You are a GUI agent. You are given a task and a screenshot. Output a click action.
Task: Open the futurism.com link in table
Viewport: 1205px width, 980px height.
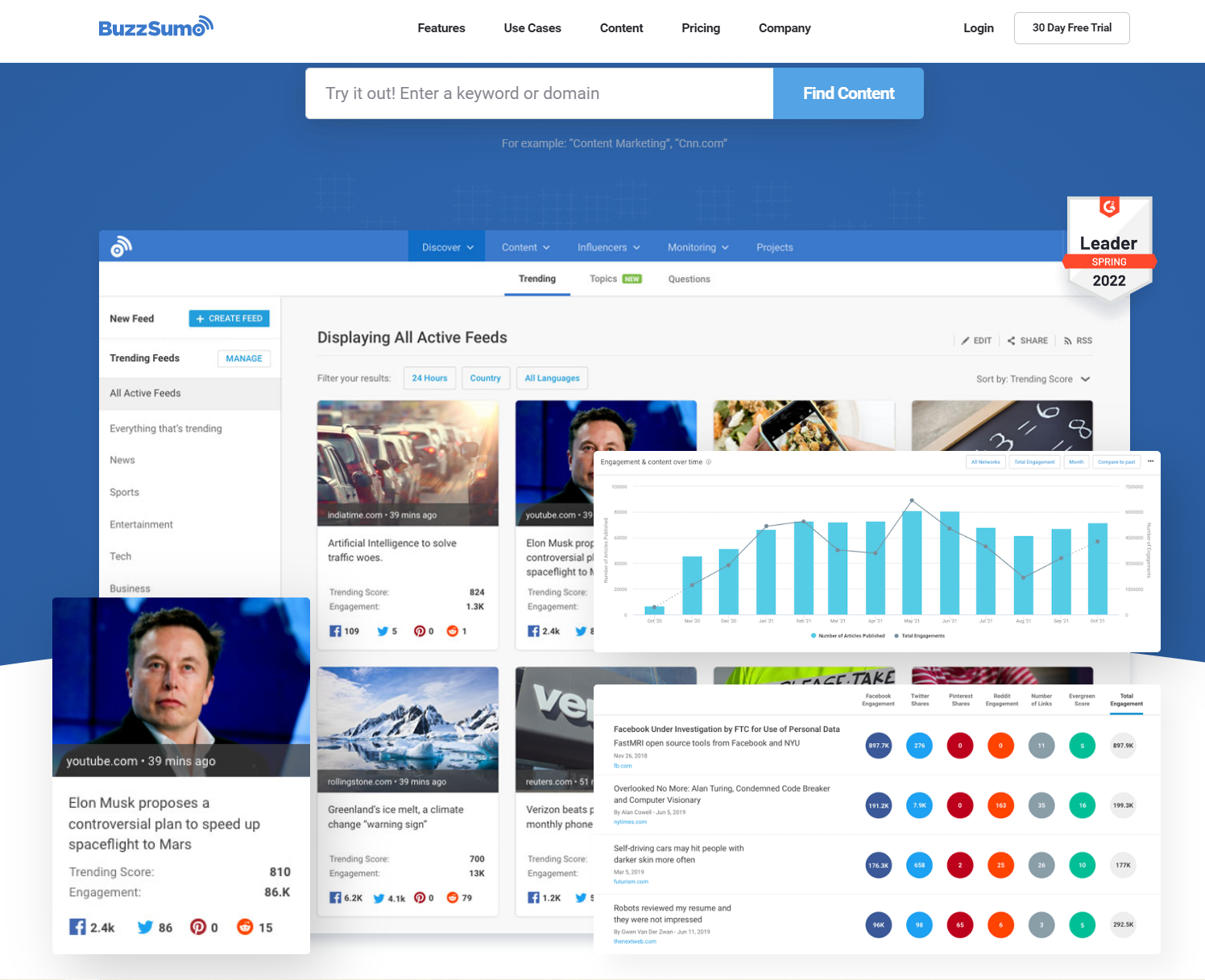[x=631, y=882]
